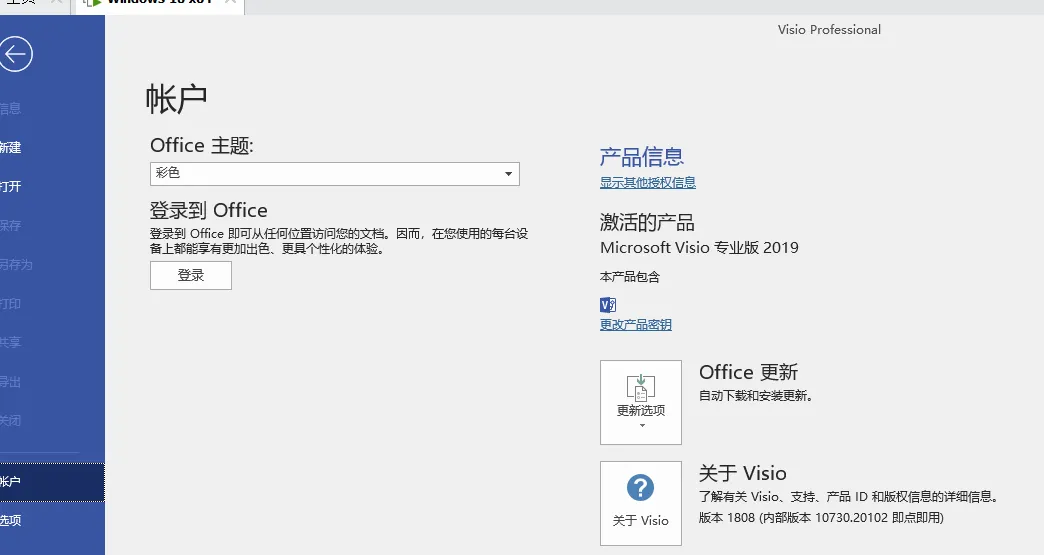This screenshot has width=1044, height=555.
Task: Click the 自动下载和安装更新 text
Action: (756, 396)
